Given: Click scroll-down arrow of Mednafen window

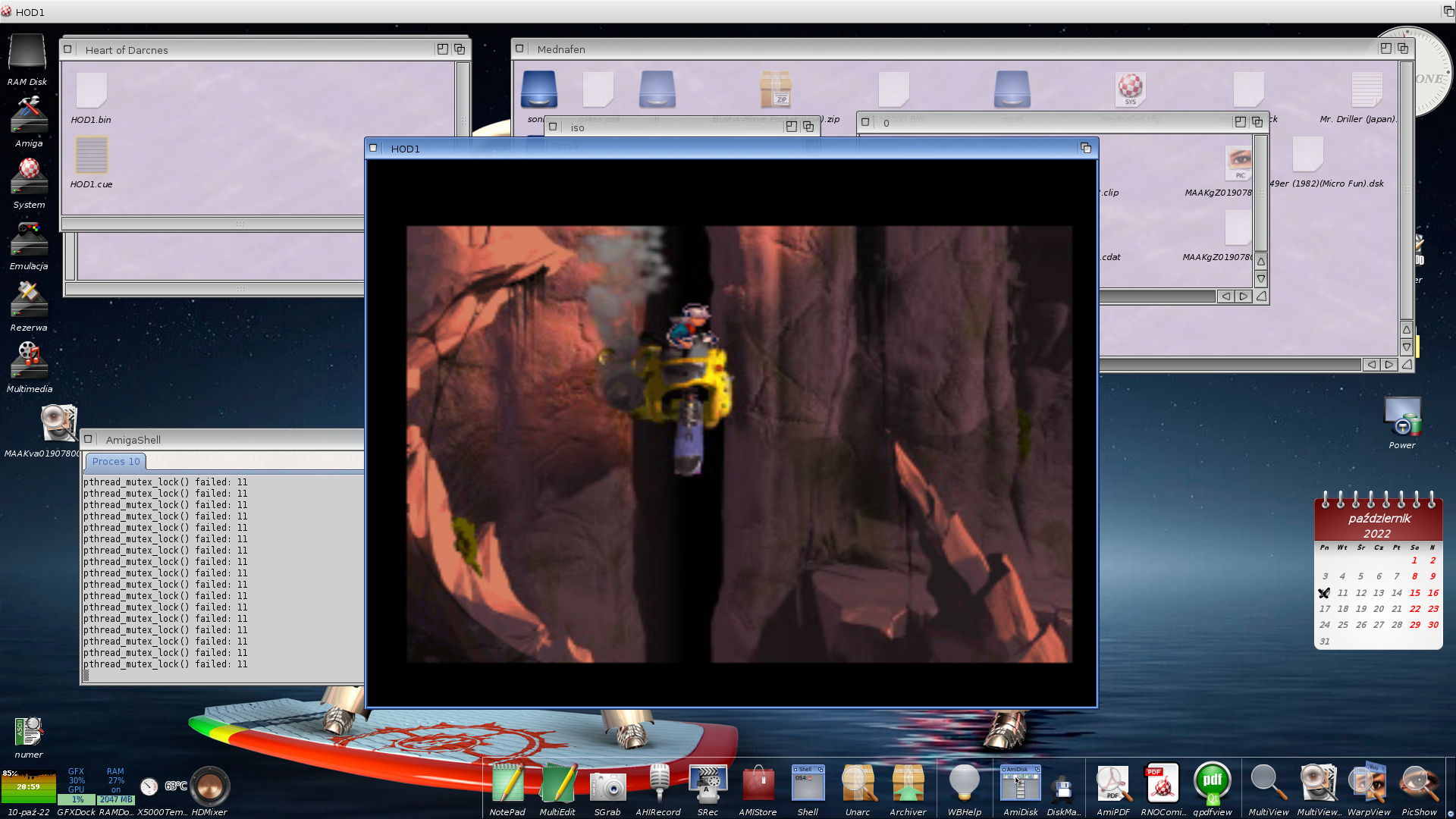Looking at the screenshot, I should (x=1407, y=347).
